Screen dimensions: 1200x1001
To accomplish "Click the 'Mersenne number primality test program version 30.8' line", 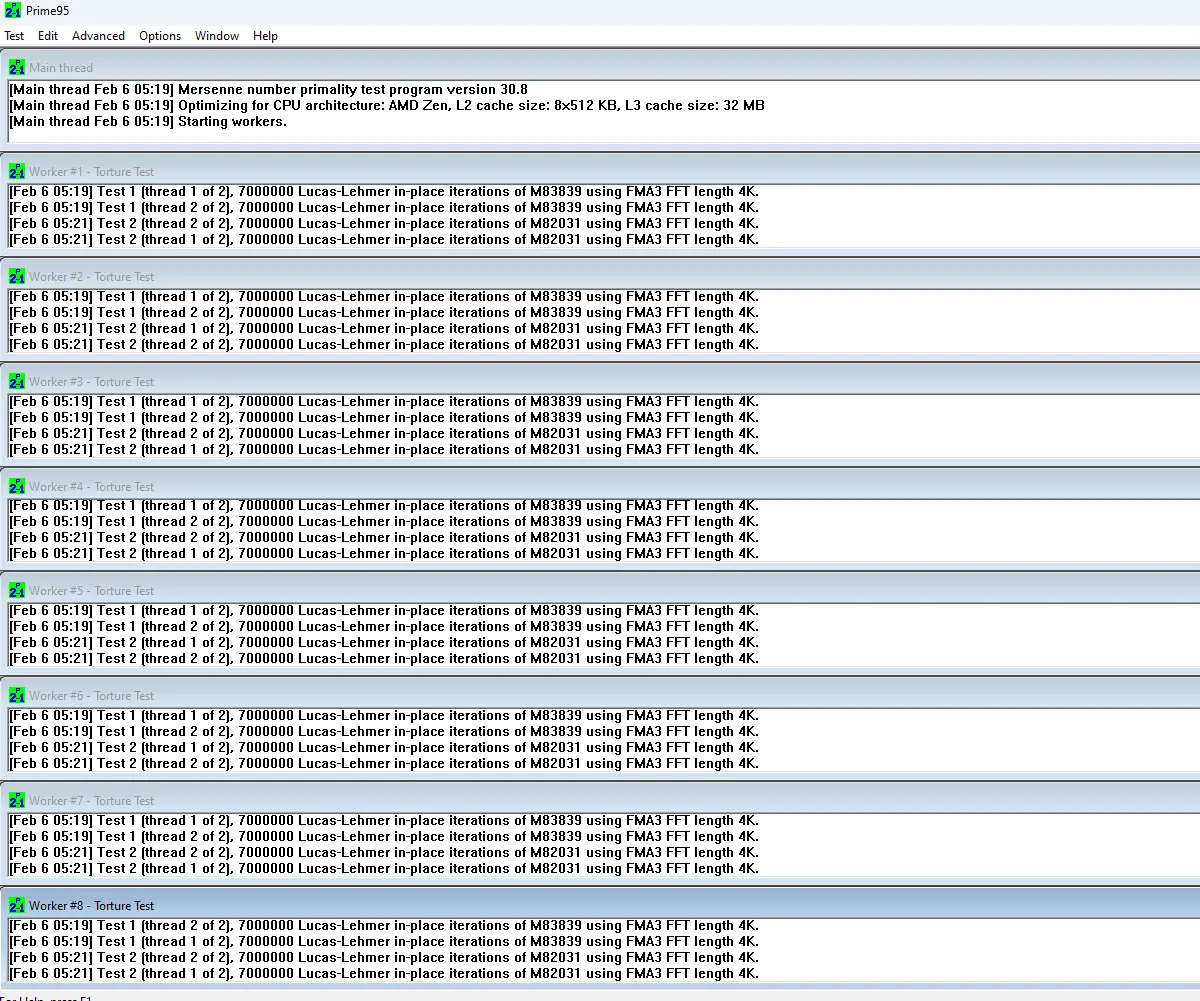I will [x=268, y=89].
